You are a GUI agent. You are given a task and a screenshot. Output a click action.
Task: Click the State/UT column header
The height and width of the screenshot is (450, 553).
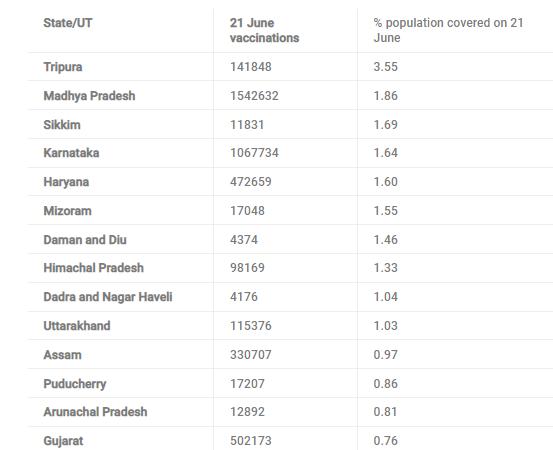(68, 23)
